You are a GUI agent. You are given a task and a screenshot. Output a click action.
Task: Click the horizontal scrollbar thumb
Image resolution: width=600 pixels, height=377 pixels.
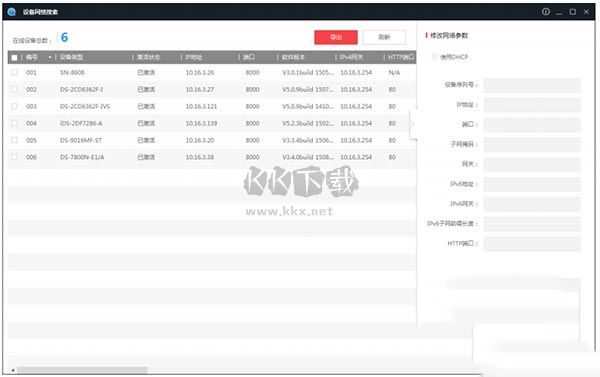click(82, 370)
